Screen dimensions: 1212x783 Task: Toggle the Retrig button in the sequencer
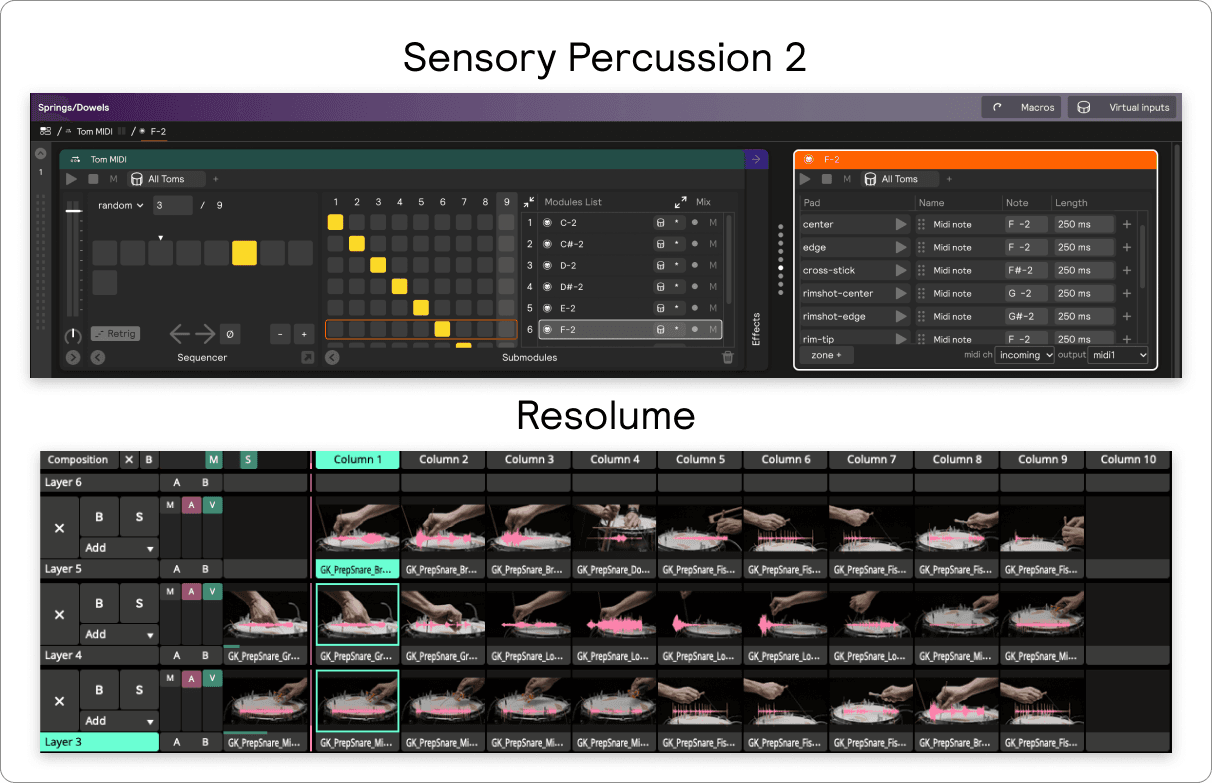[x=115, y=334]
